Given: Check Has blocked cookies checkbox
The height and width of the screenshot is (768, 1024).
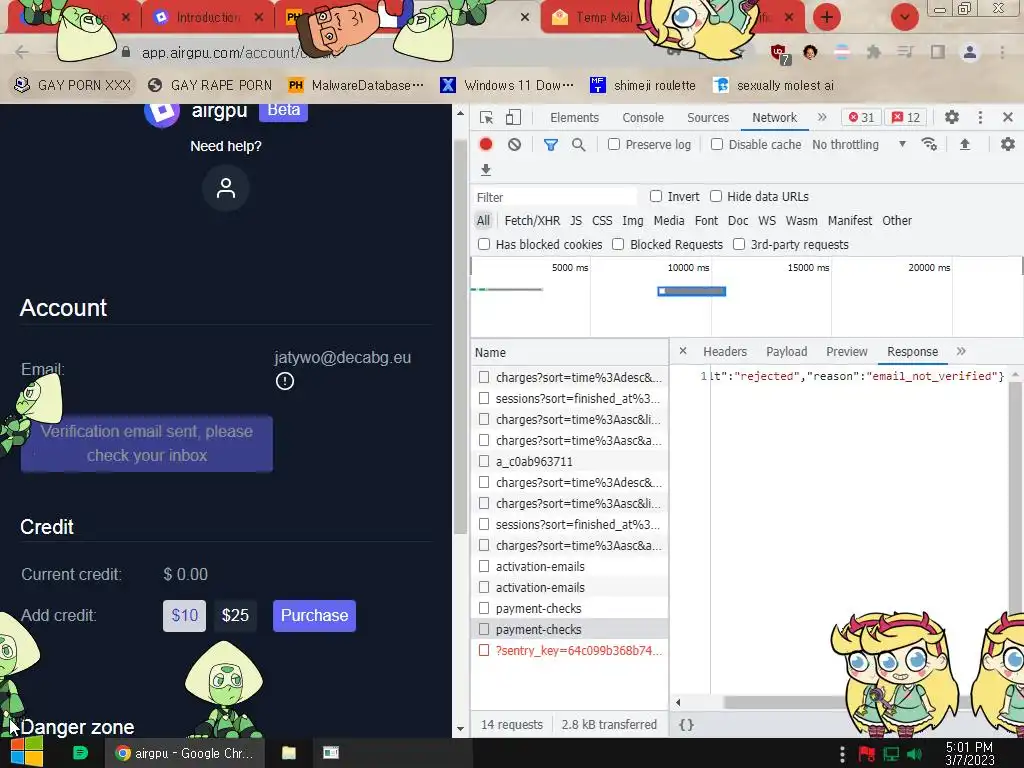Looking at the screenshot, I should click(x=484, y=244).
